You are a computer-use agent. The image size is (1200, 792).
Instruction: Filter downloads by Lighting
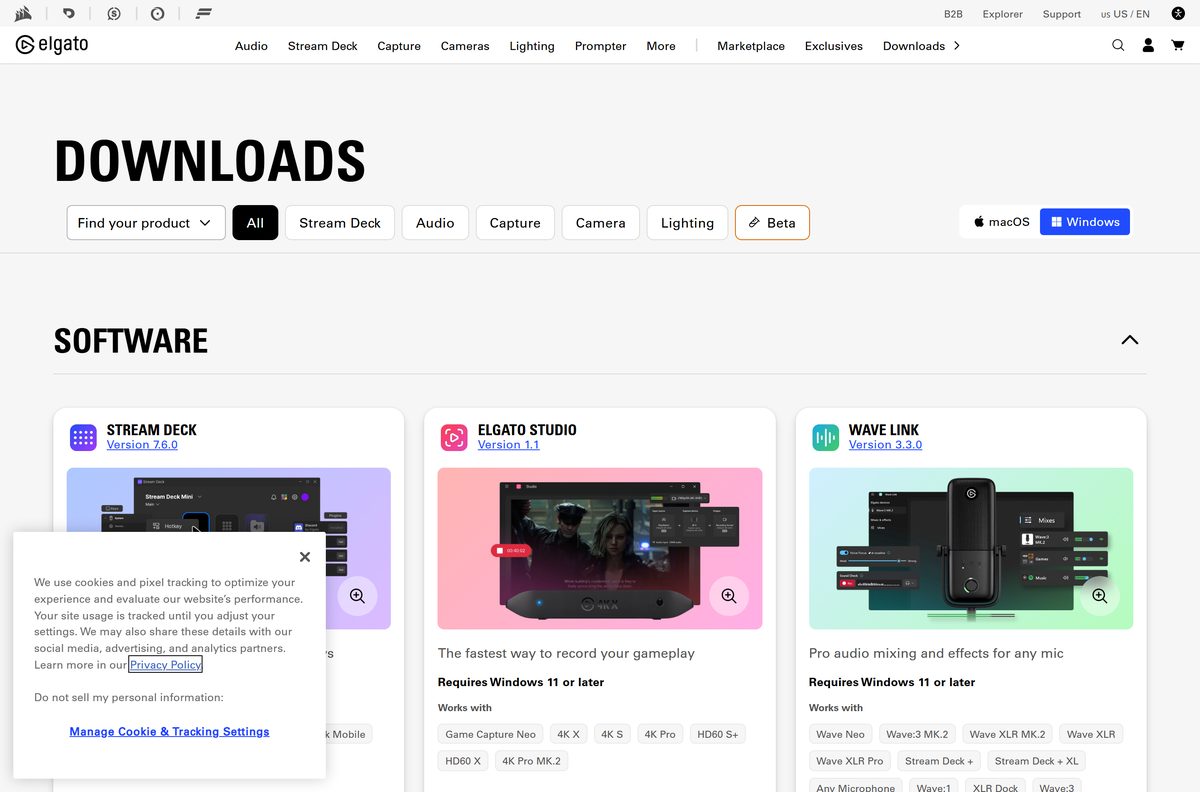pyautogui.click(x=687, y=223)
